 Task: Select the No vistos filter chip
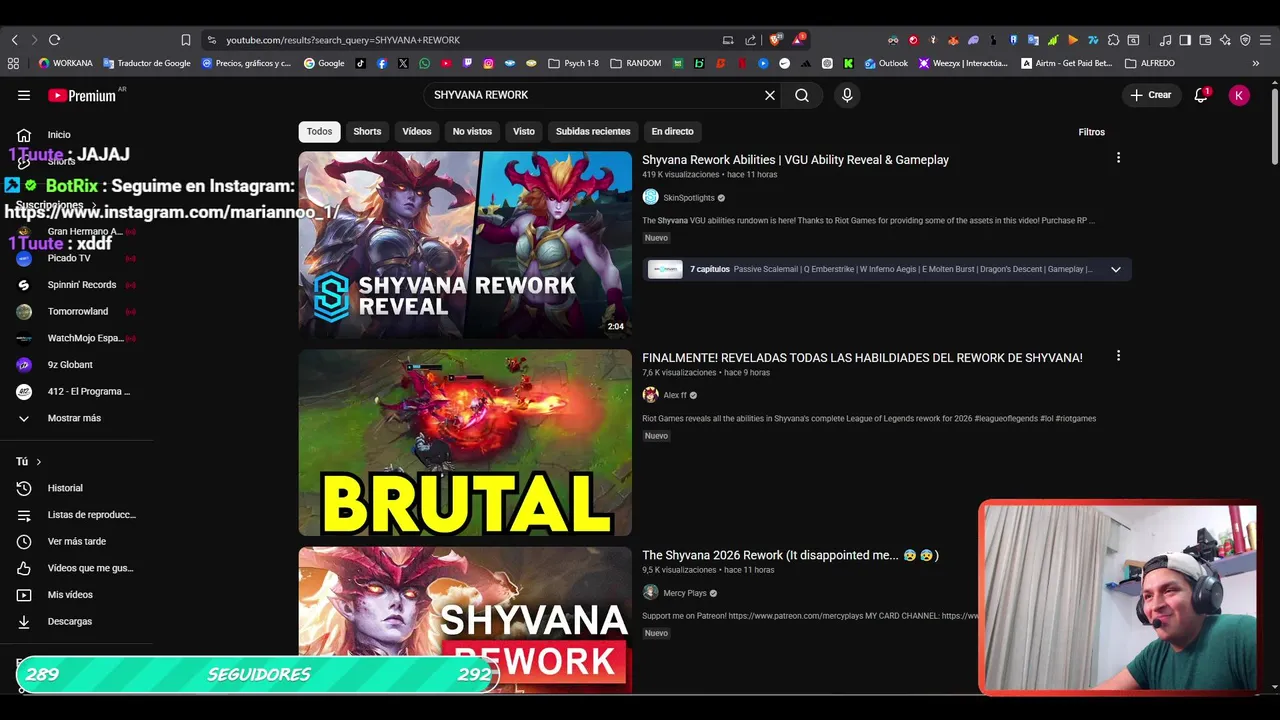[x=472, y=132]
